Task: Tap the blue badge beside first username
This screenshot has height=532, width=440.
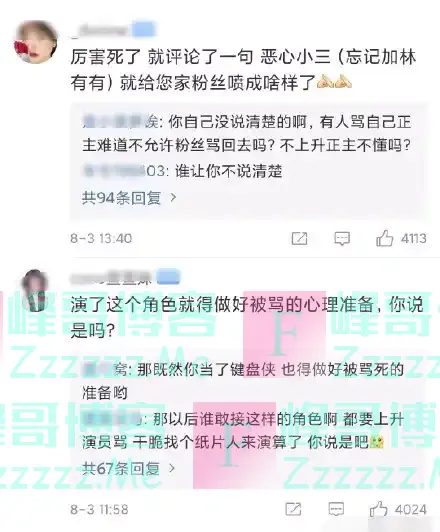Action: pyautogui.click(x=144, y=29)
